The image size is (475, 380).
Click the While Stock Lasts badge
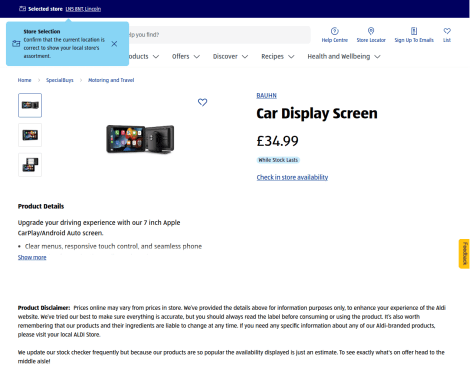tap(278, 160)
